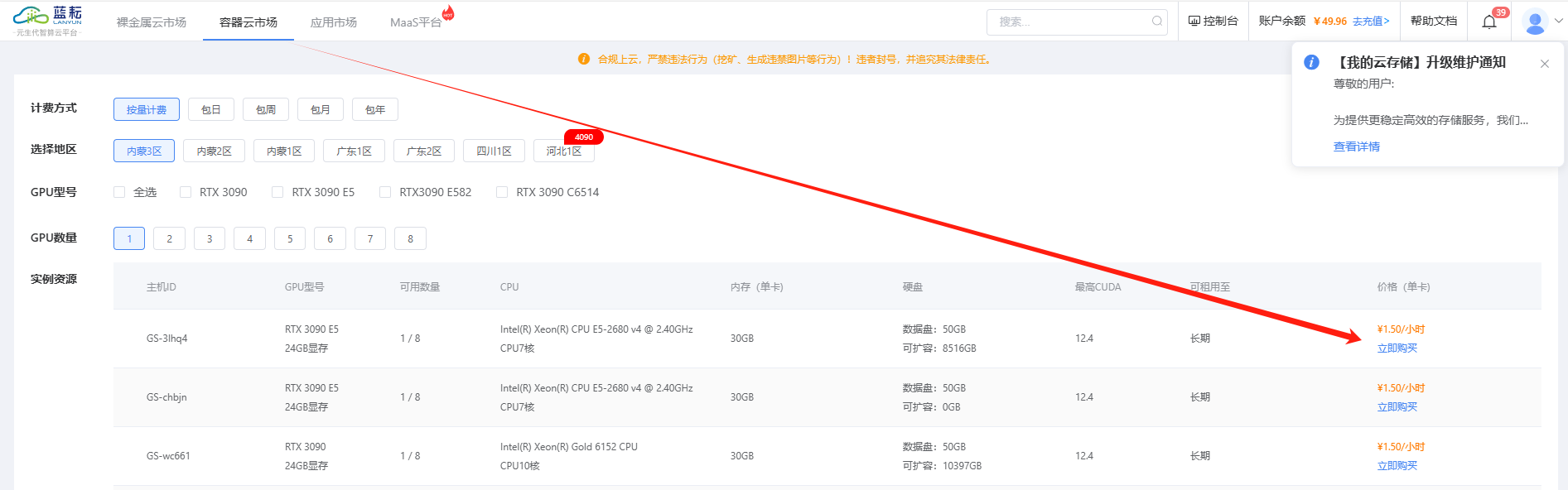Image resolution: width=1568 pixels, height=490 pixels.
Task: Click host ID GS-wc661
Action: tap(168, 456)
